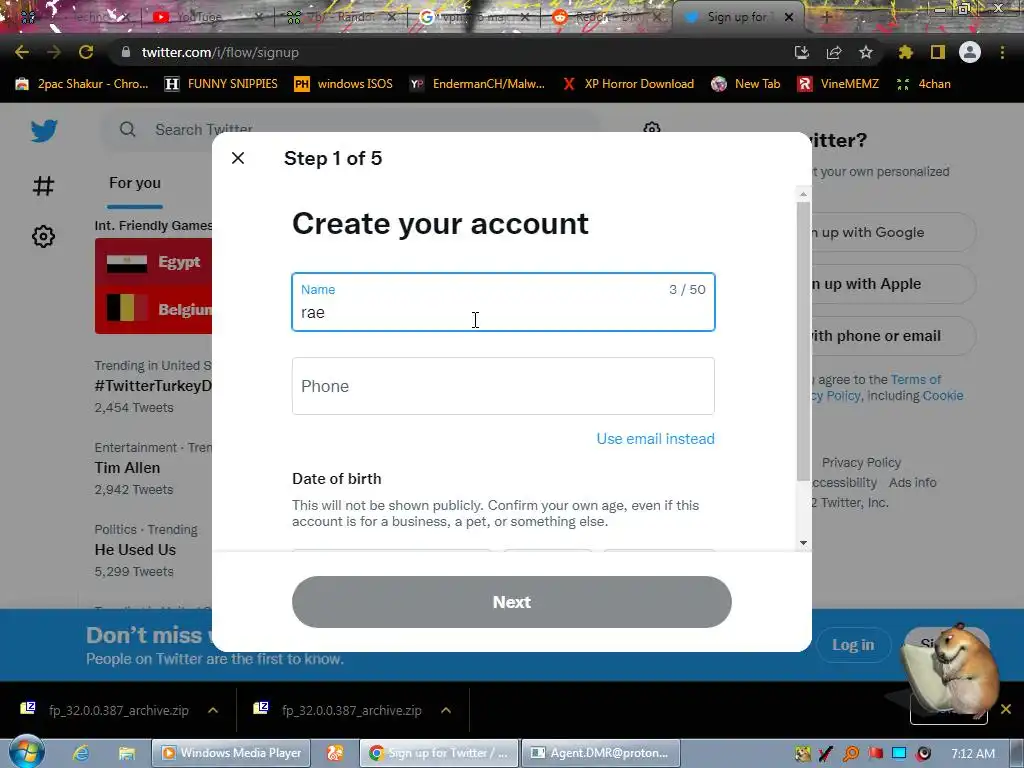Open New Tab bookmark
Viewport: 1024px width, 768px height.
(746, 84)
